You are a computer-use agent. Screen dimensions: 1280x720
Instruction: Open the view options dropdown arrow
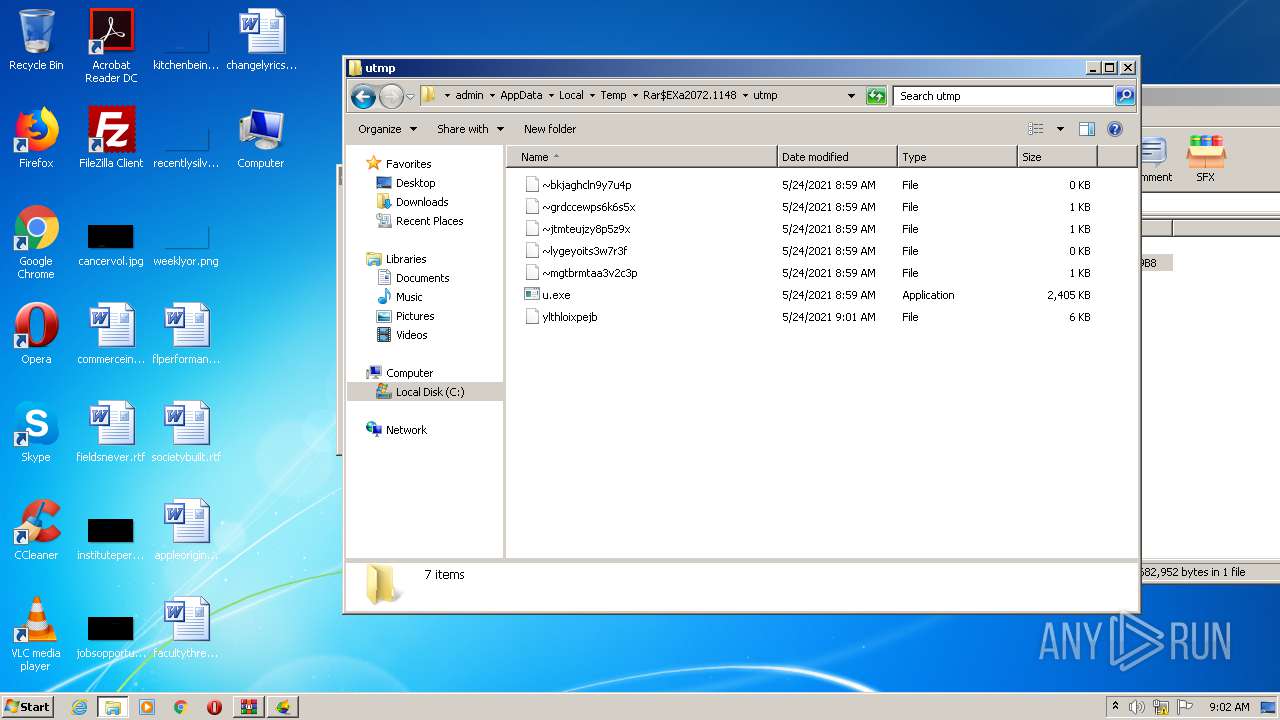pos(1060,129)
